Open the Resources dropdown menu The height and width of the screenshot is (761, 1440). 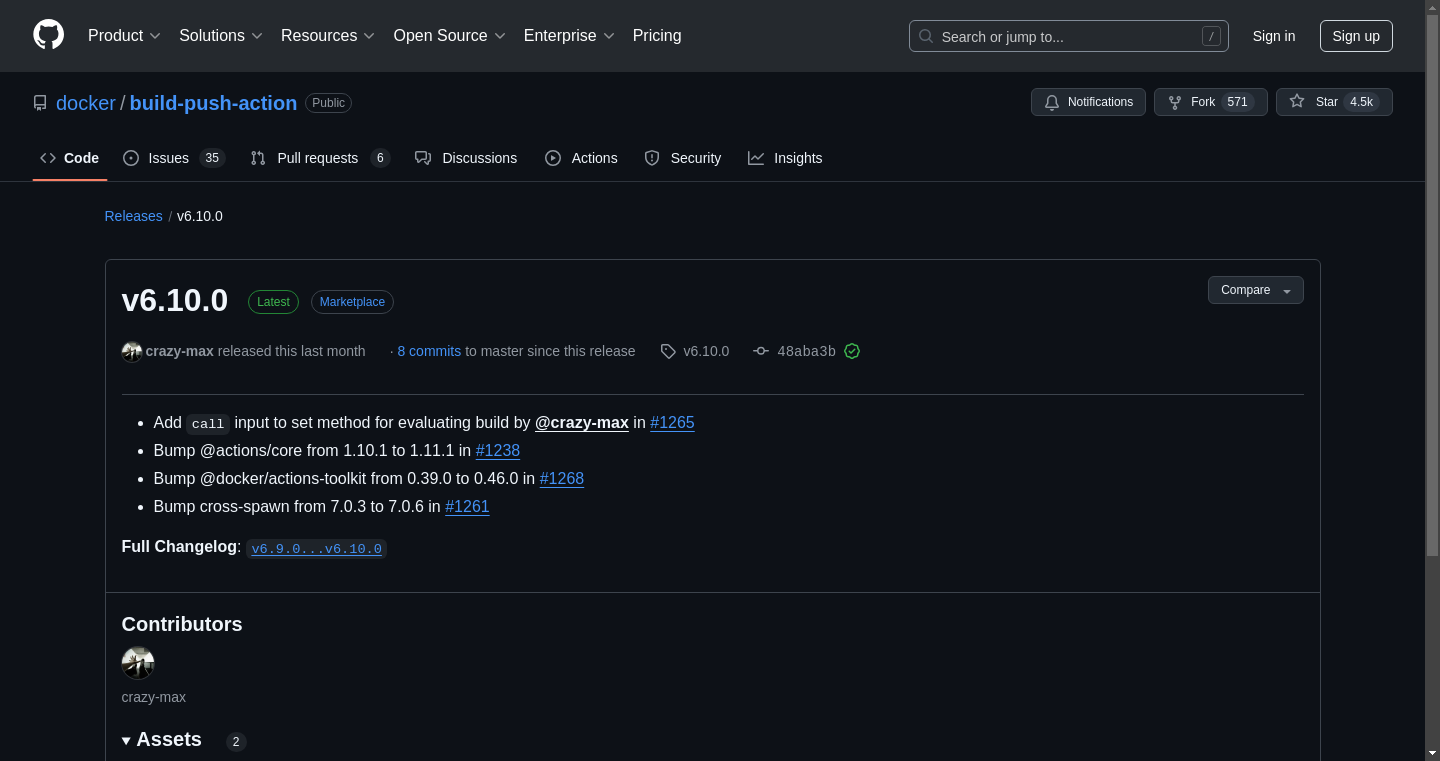pyautogui.click(x=328, y=36)
